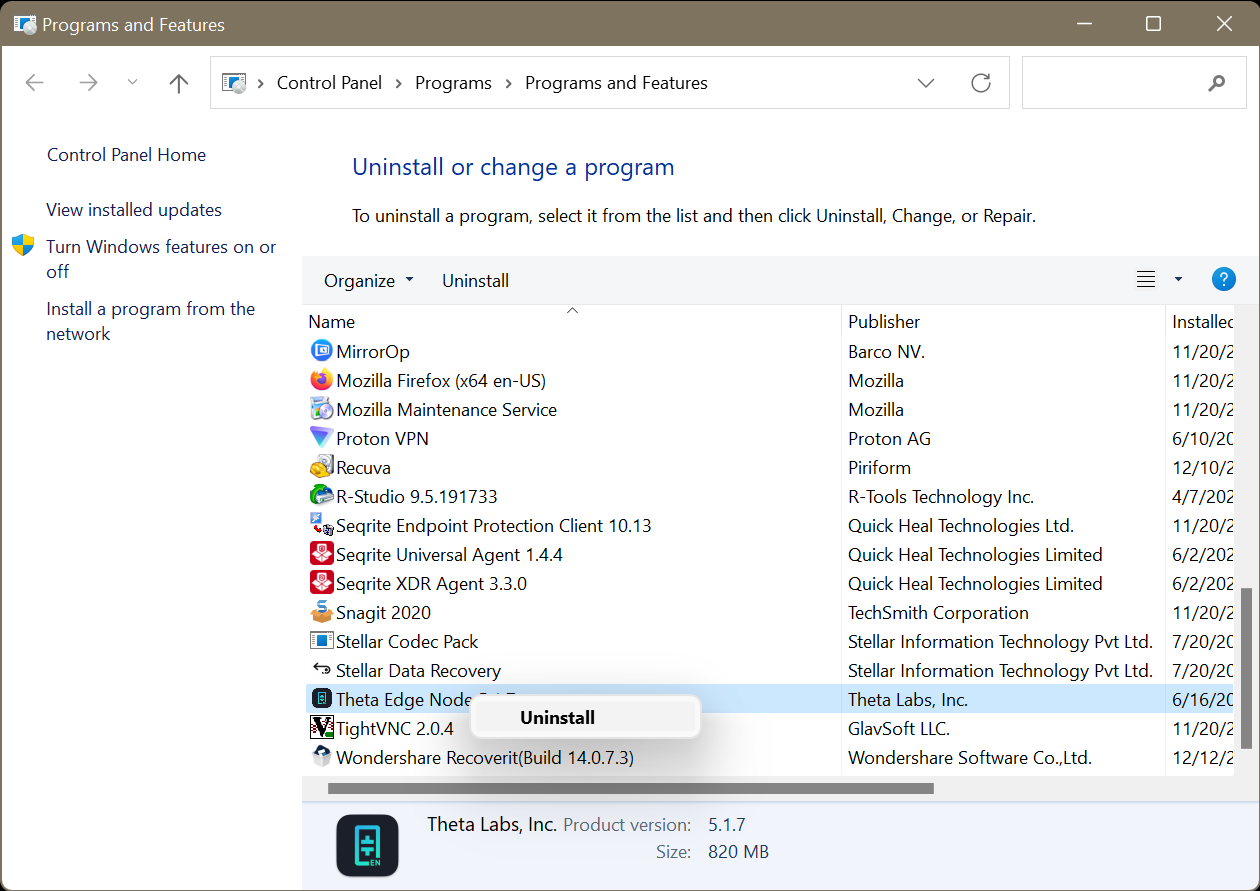Click the view layout icon
Viewport: 1260px width, 891px height.
pyautogui.click(x=1146, y=280)
